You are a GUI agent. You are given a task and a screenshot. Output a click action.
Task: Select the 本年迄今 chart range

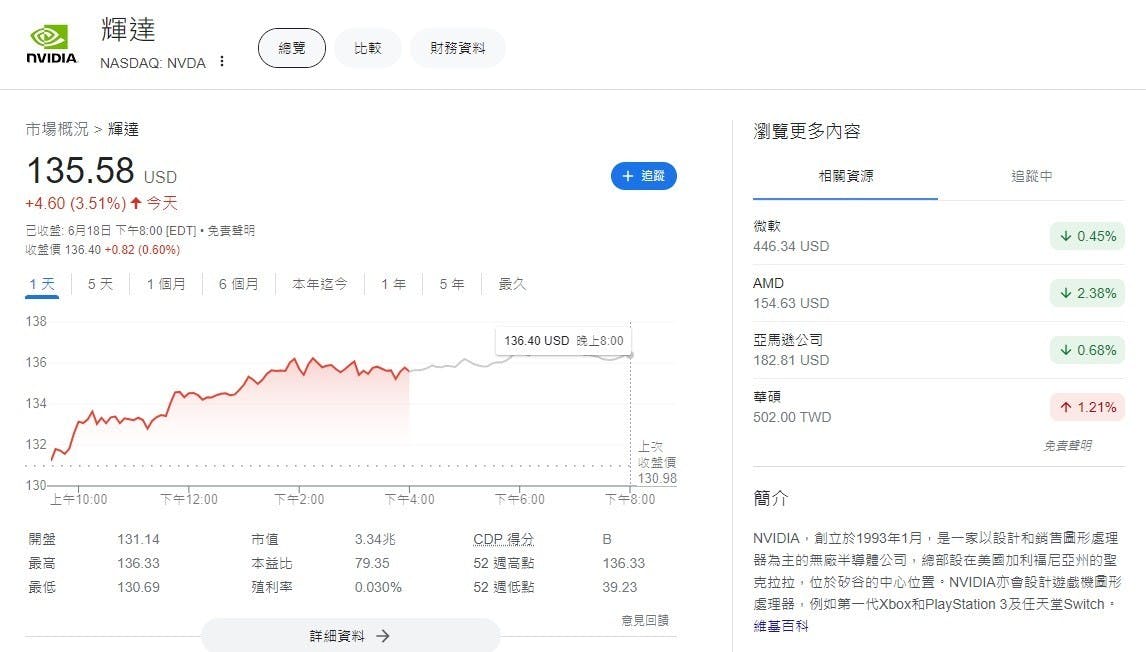(x=319, y=284)
